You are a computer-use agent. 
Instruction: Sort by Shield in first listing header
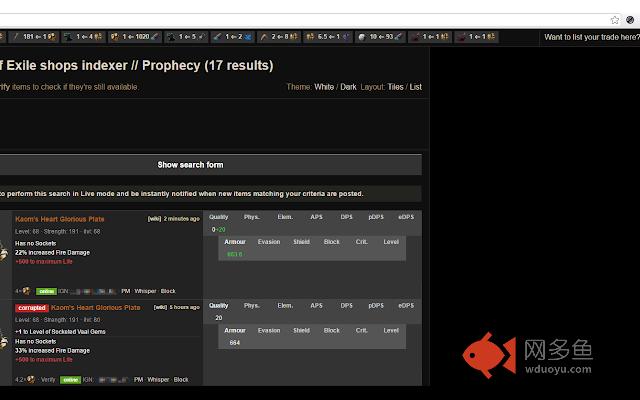(301, 242)
